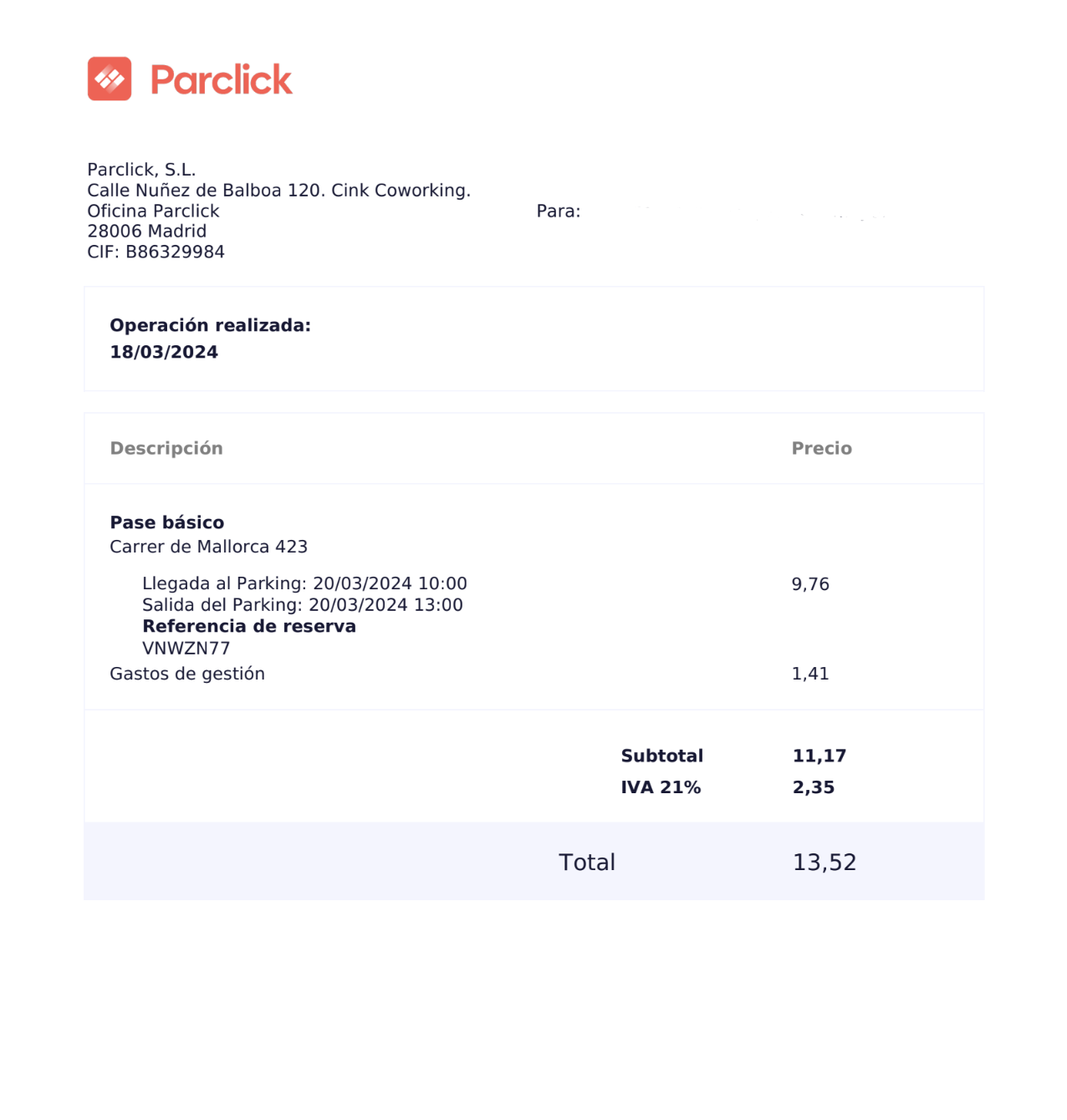
Task: Select the 28006 Madrid postal line
Action: point(146,232)
